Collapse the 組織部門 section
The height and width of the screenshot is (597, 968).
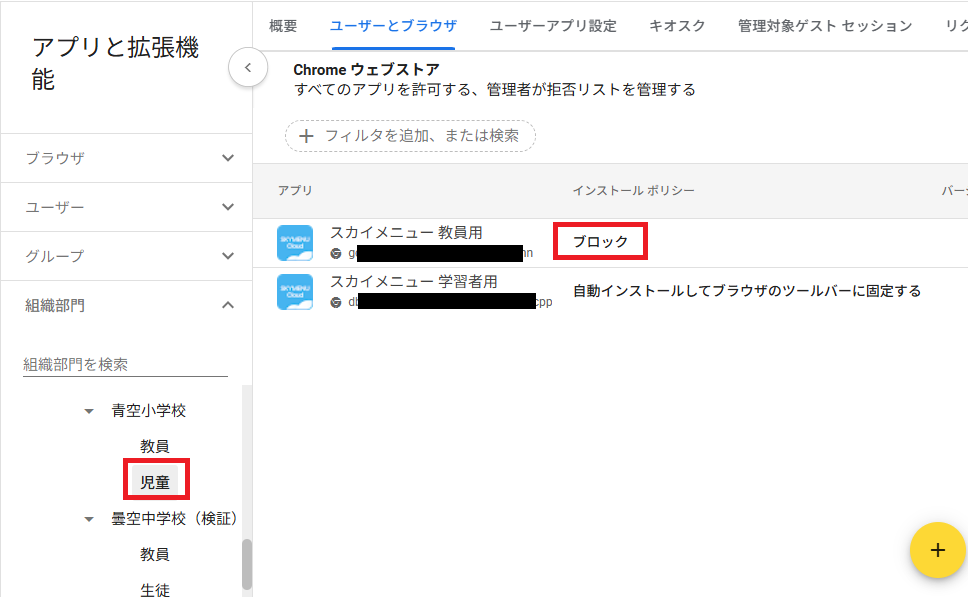228,305
